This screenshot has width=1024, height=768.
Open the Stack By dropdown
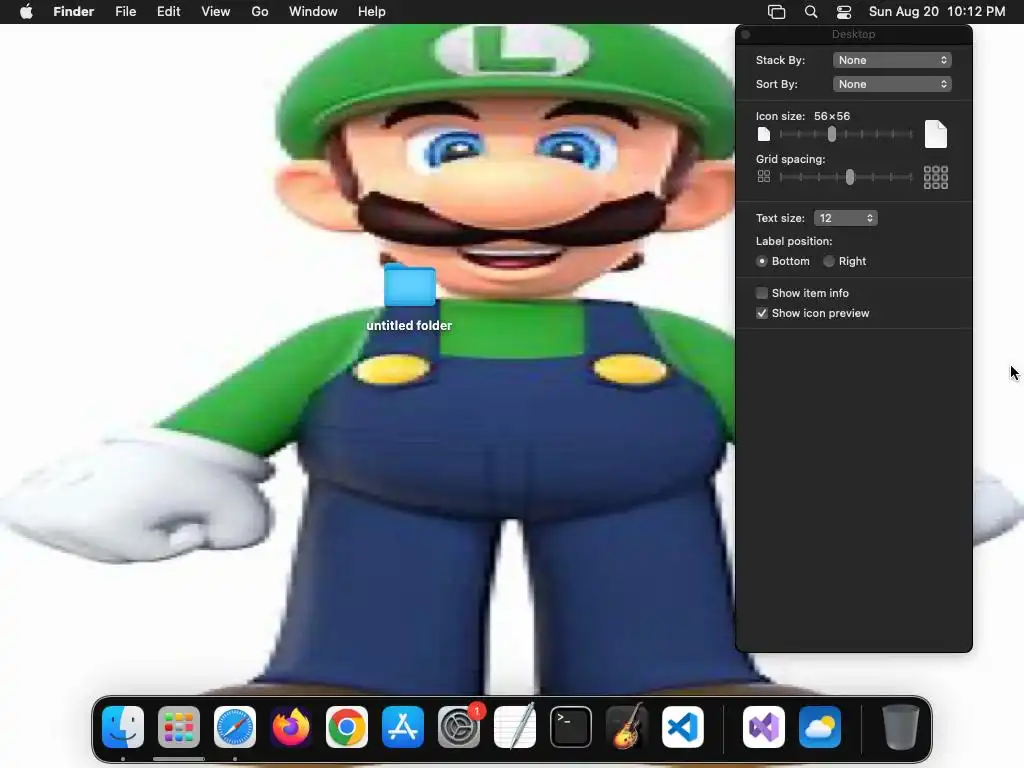click(892, 60)
